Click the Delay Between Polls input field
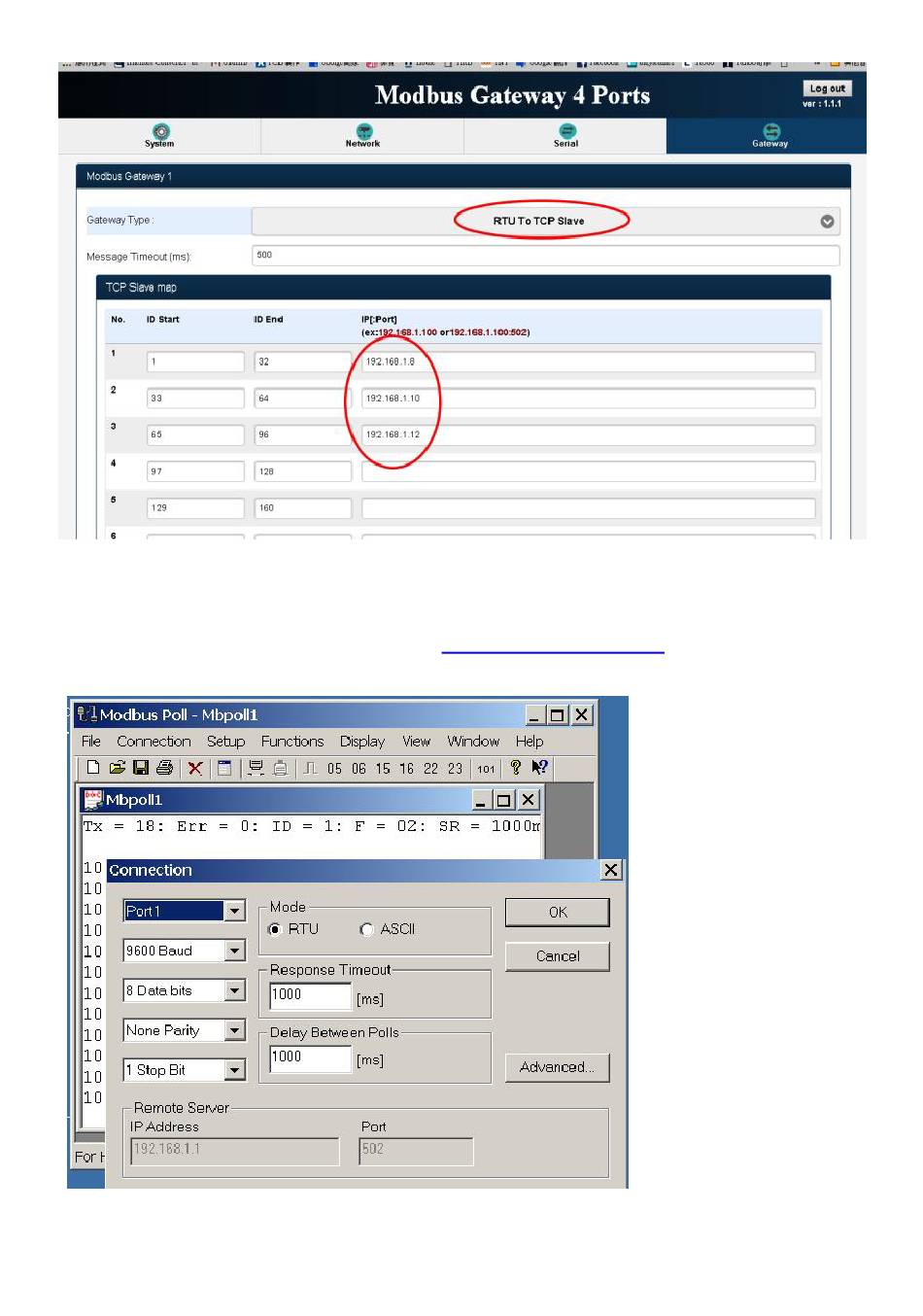The image size is (923, 1316). 310,1057
